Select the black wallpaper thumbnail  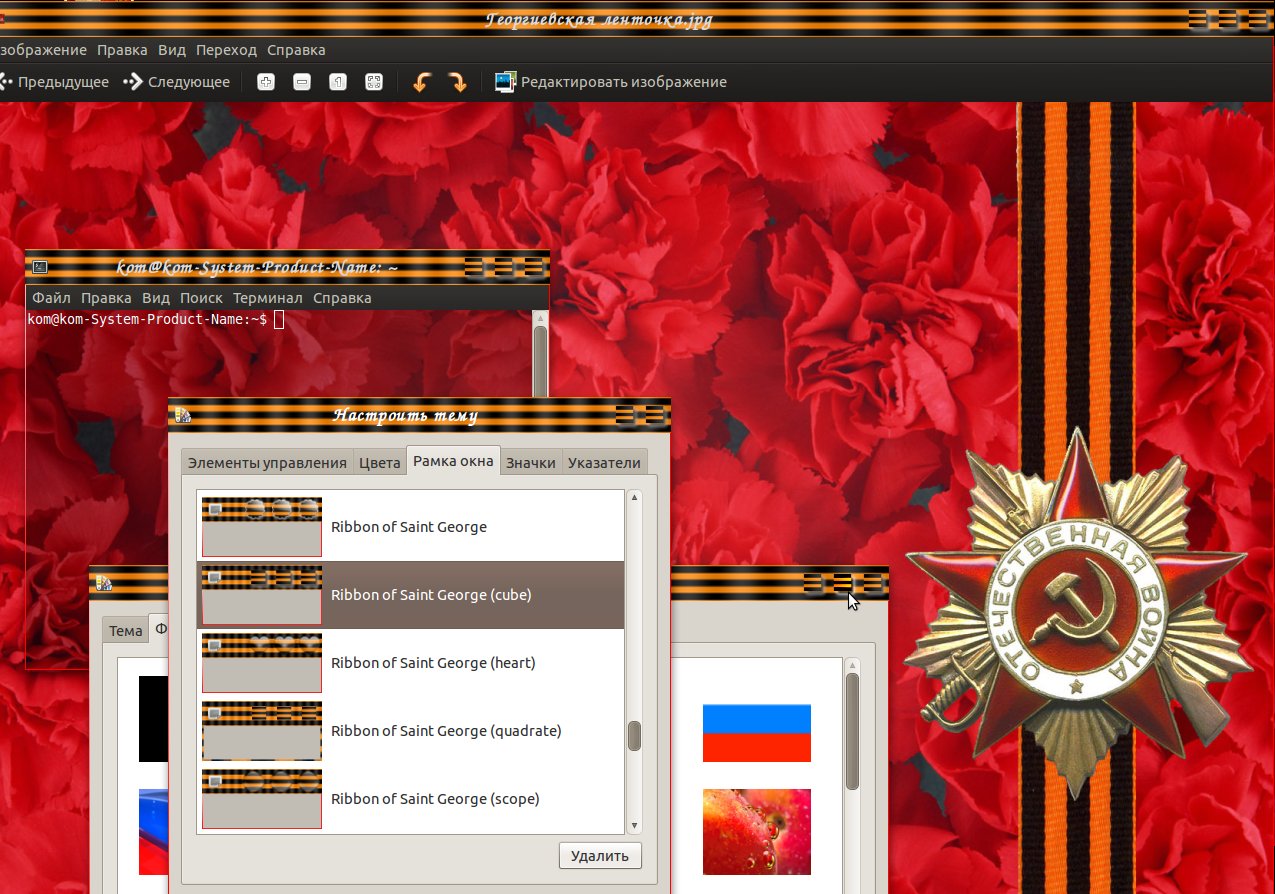(x=153, y=720)
